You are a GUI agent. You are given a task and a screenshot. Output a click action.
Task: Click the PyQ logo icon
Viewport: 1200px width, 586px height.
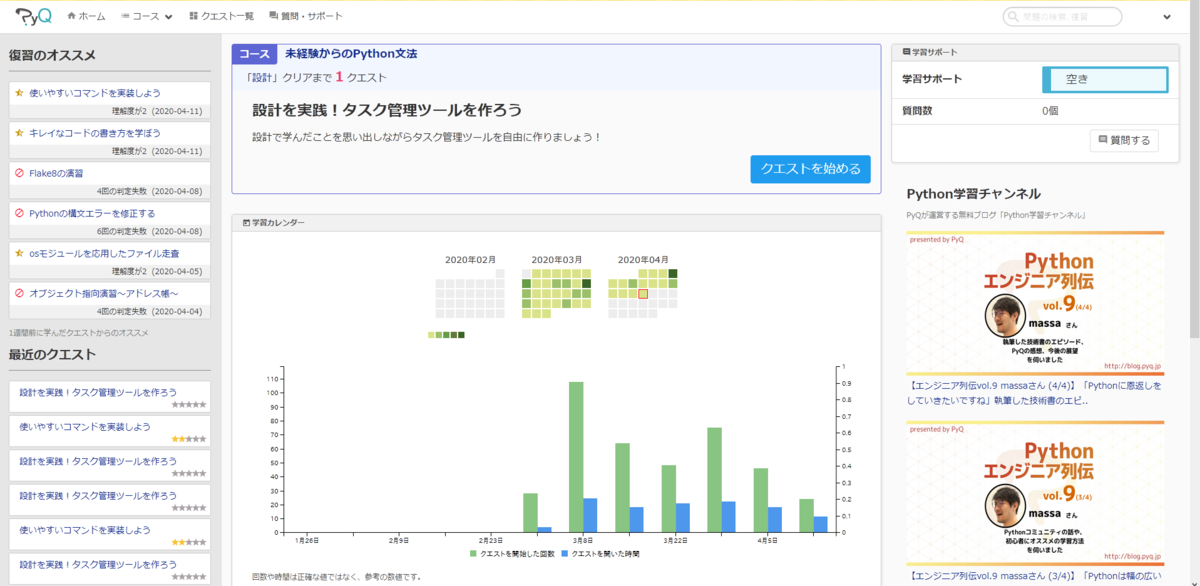click(34, 16)
